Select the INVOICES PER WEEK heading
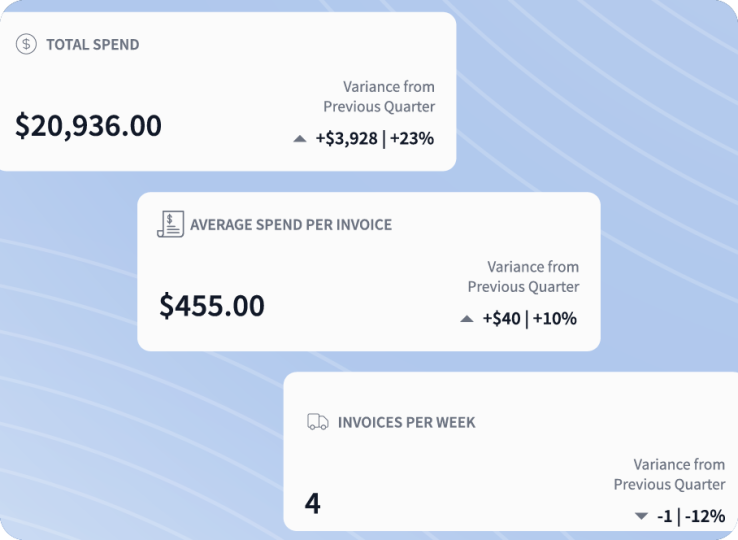Viewport: 738px width, 540px height. pyautogui.click(x=406, y=422)
